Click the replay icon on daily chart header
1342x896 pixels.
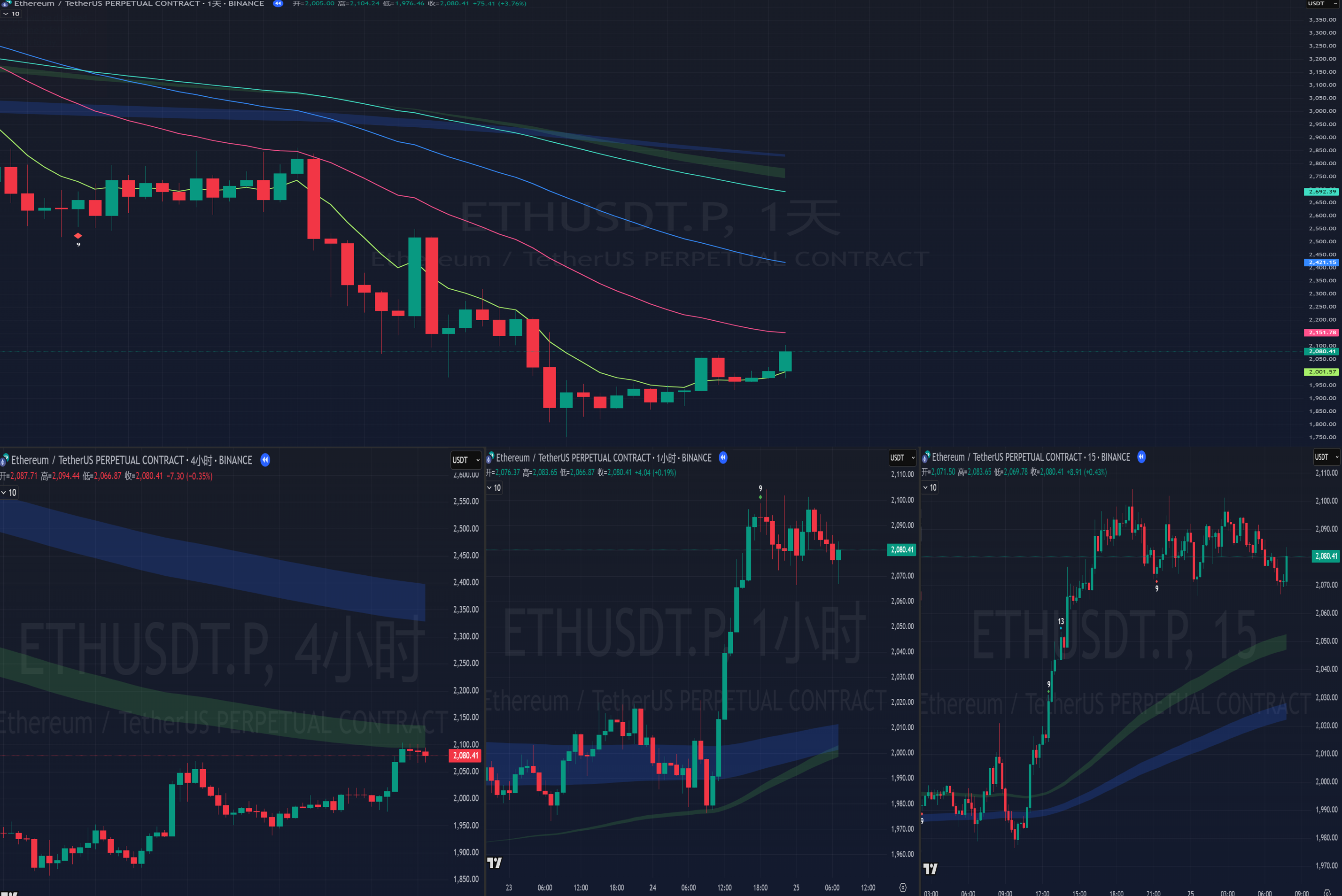pyautogui.click(x=278, y=3)
